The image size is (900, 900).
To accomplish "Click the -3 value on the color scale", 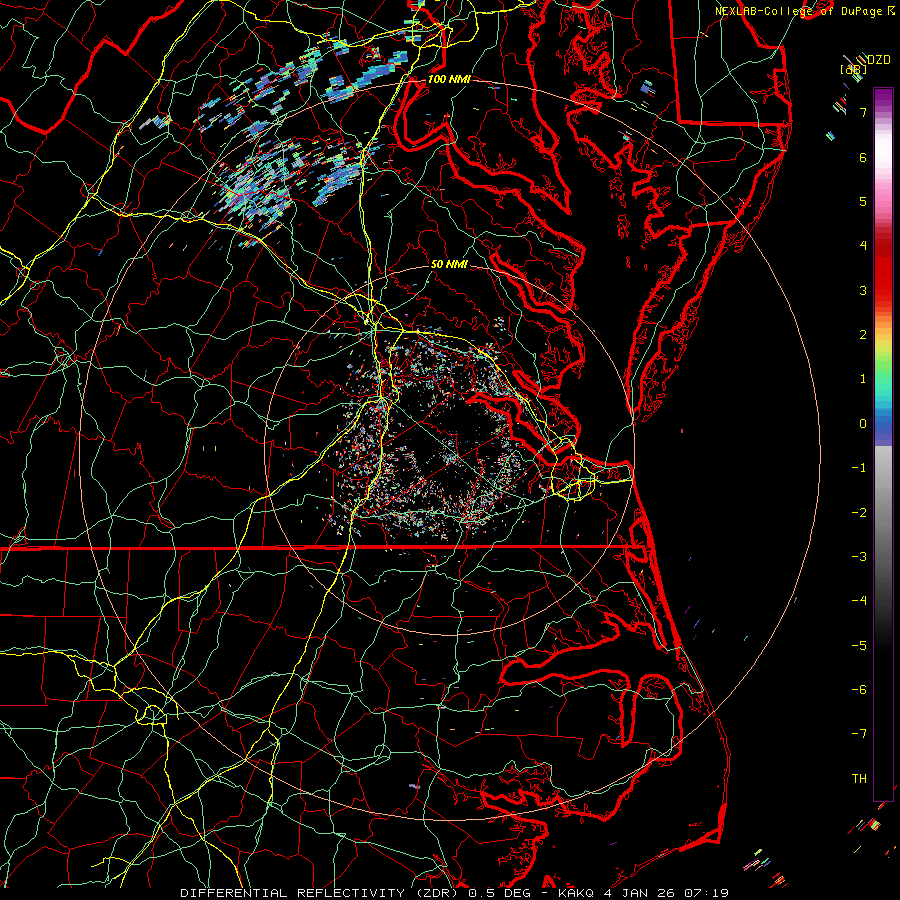I will click(859, 557).
